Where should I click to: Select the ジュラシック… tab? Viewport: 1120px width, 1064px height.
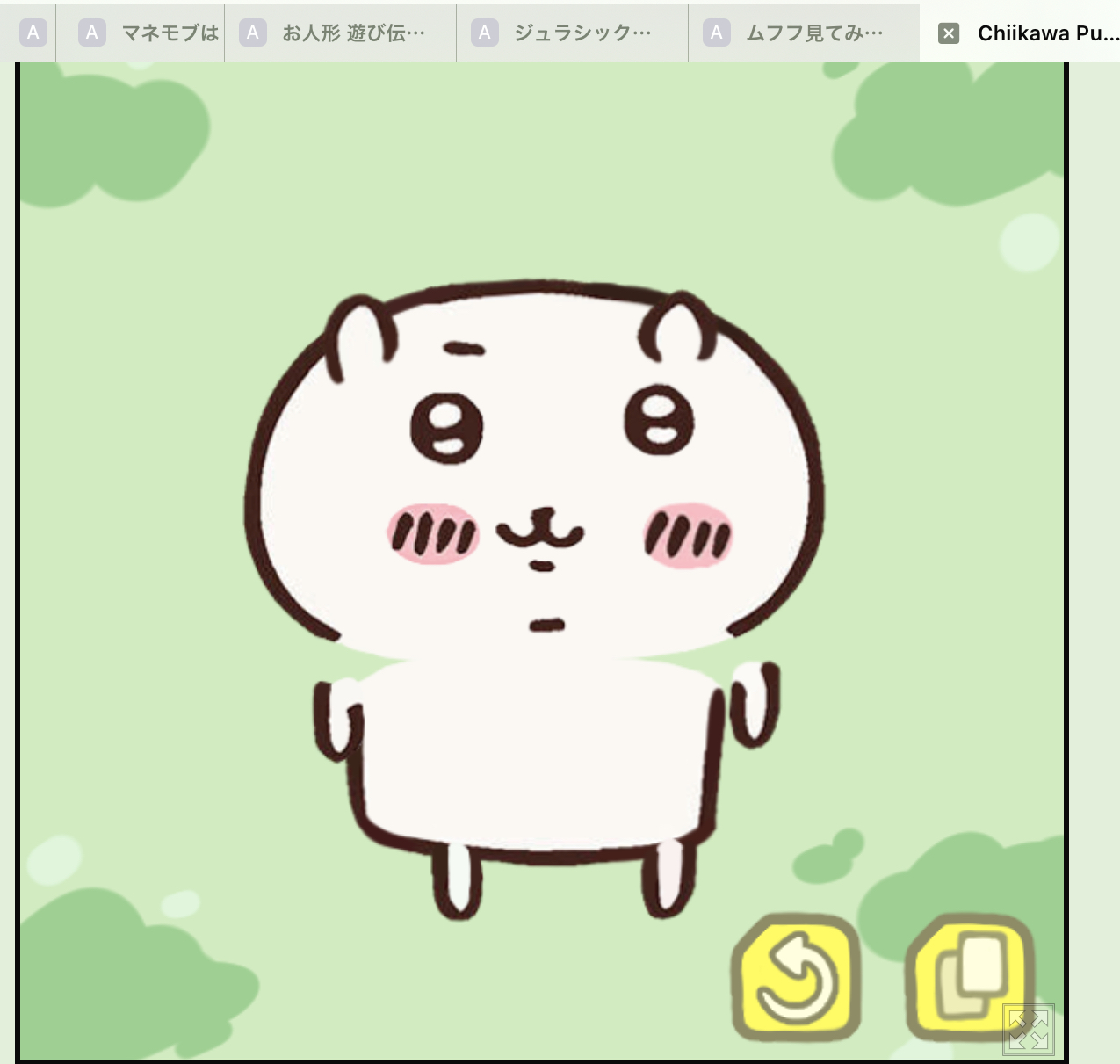pyautogui.click(x=582, y=33)
